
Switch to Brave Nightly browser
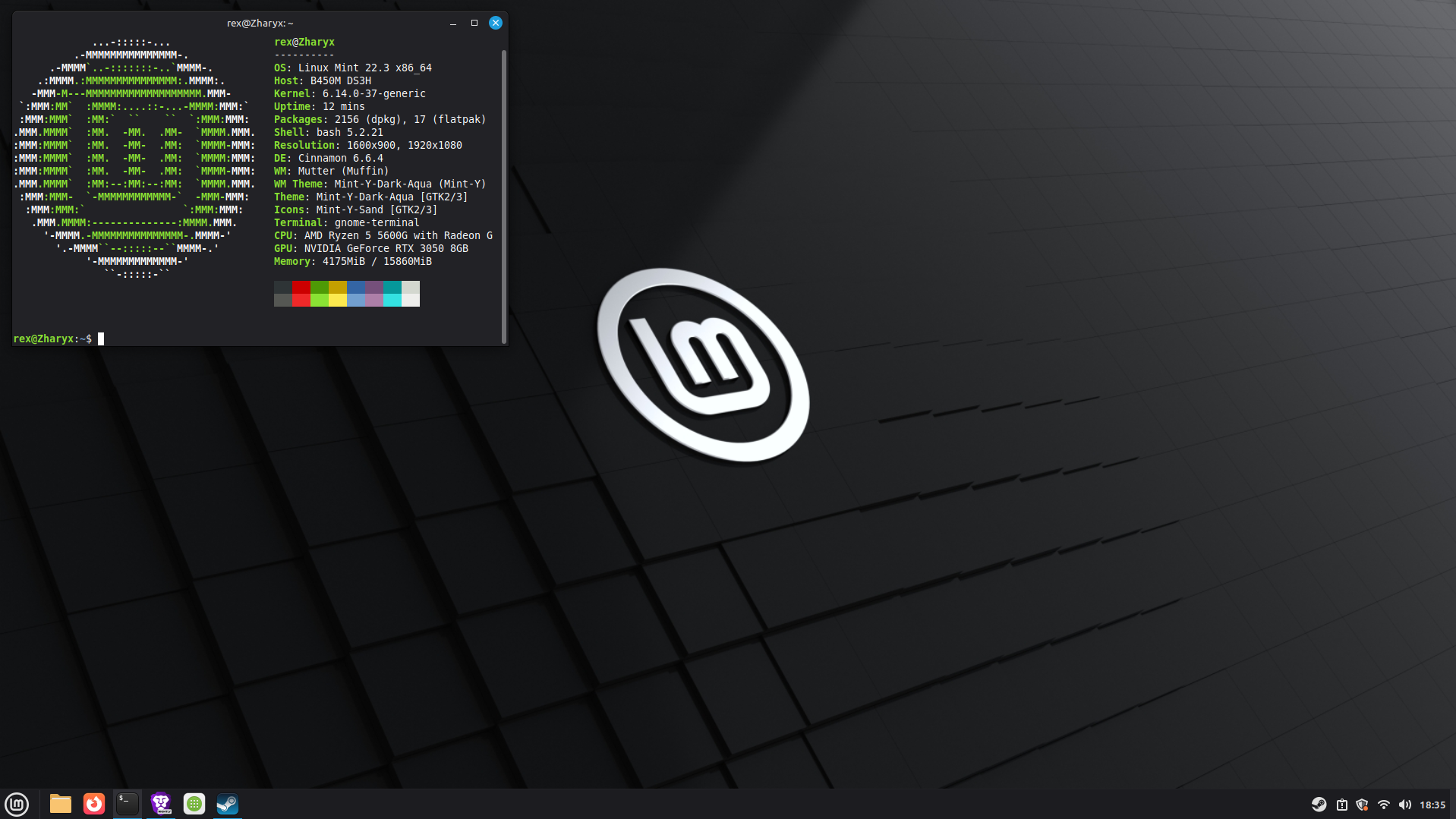point(161,804)
